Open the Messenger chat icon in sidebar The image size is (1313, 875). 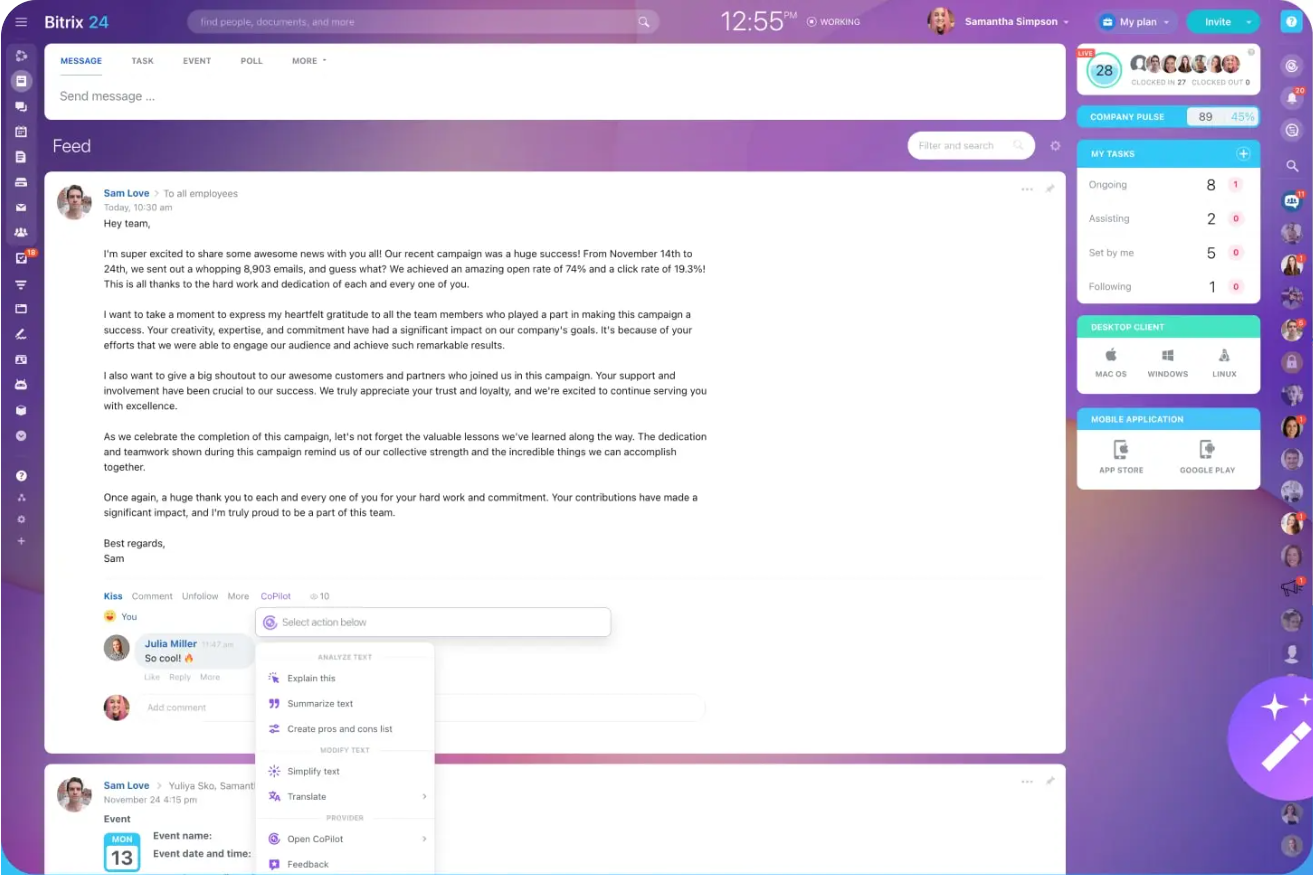click(21, 108)
